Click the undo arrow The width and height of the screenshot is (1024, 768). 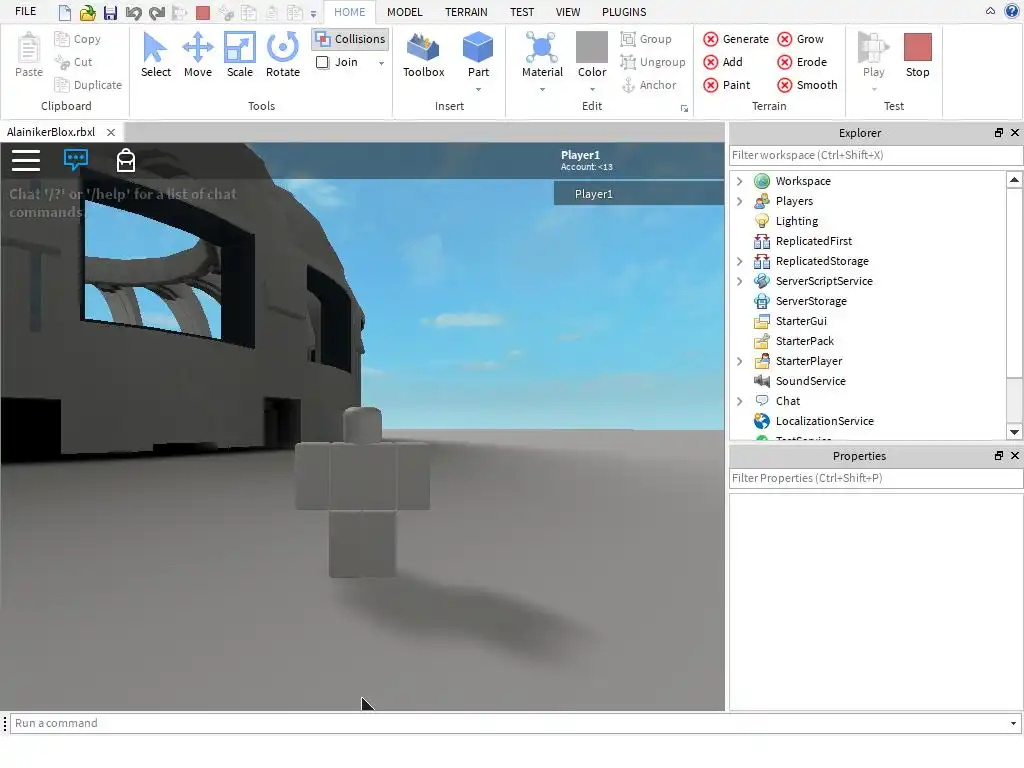133,12
